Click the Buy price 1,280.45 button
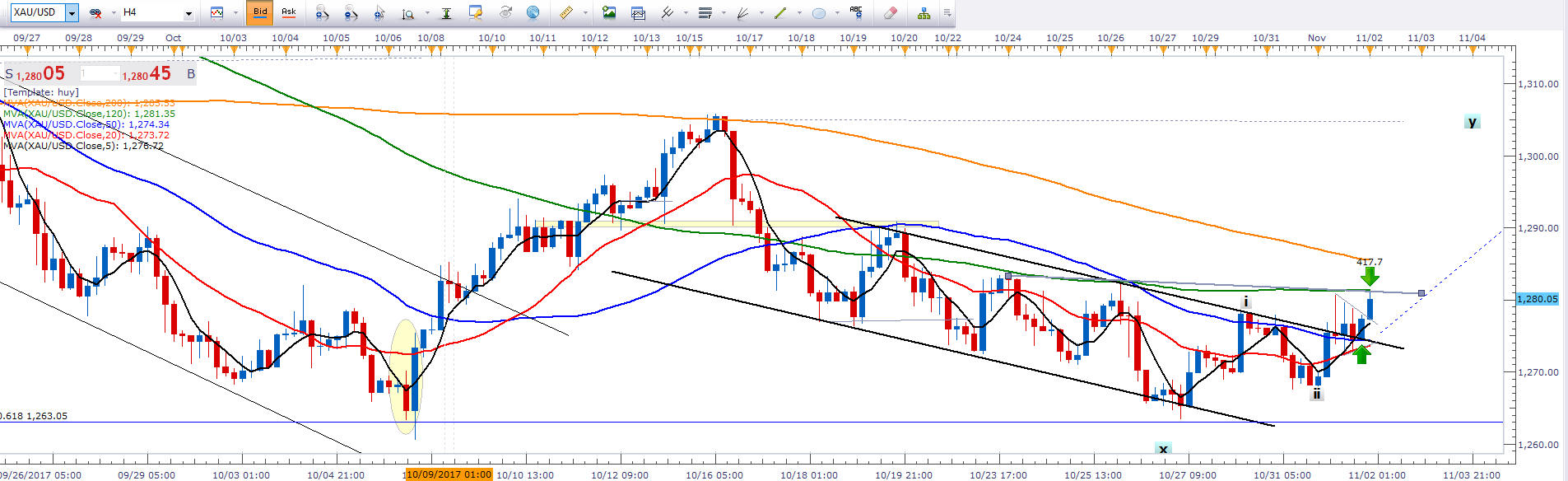This screenshot has height=481, width=1568. point(147,74)
